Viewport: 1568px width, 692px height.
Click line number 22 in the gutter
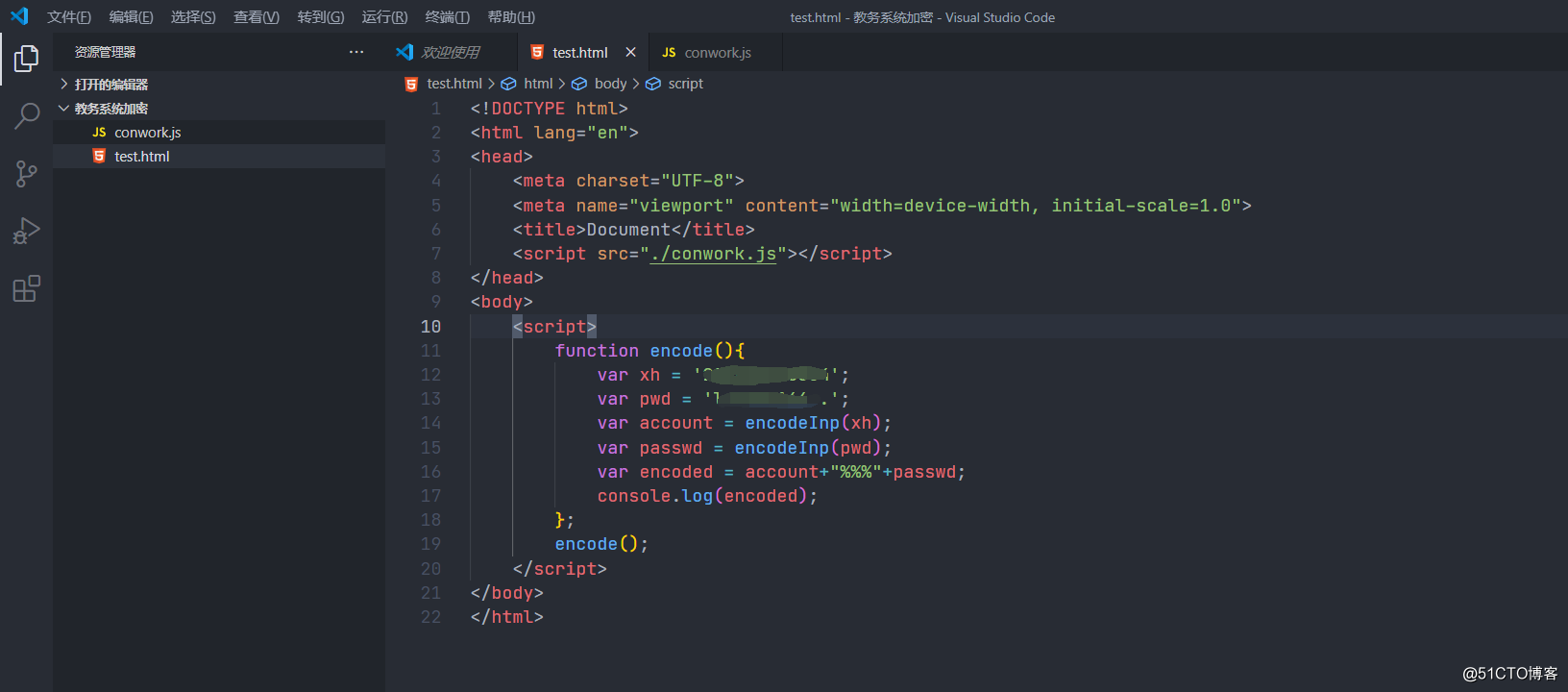click(x=430, y=617)
